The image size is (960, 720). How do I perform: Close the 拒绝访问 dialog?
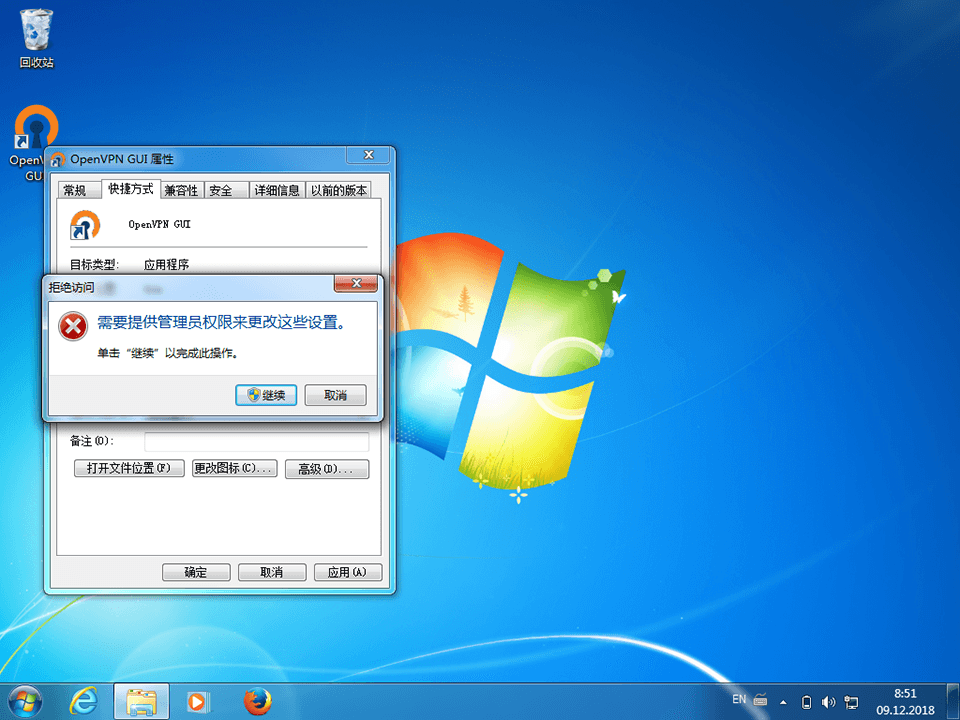(x=356, y=283)
